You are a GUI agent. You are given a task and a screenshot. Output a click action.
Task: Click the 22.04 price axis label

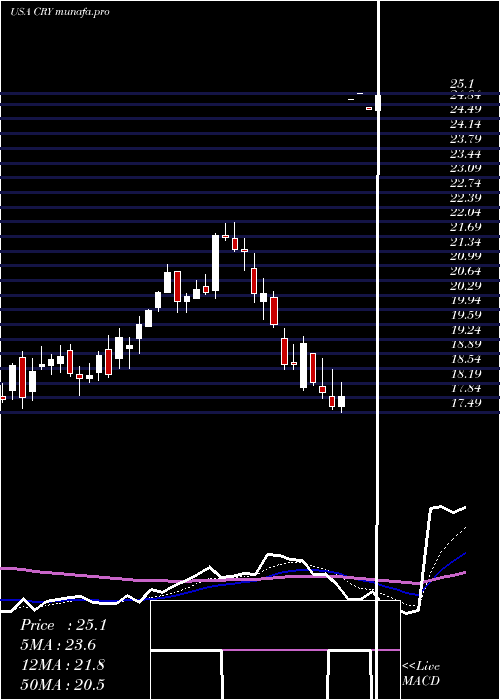[x=466, y=212]
